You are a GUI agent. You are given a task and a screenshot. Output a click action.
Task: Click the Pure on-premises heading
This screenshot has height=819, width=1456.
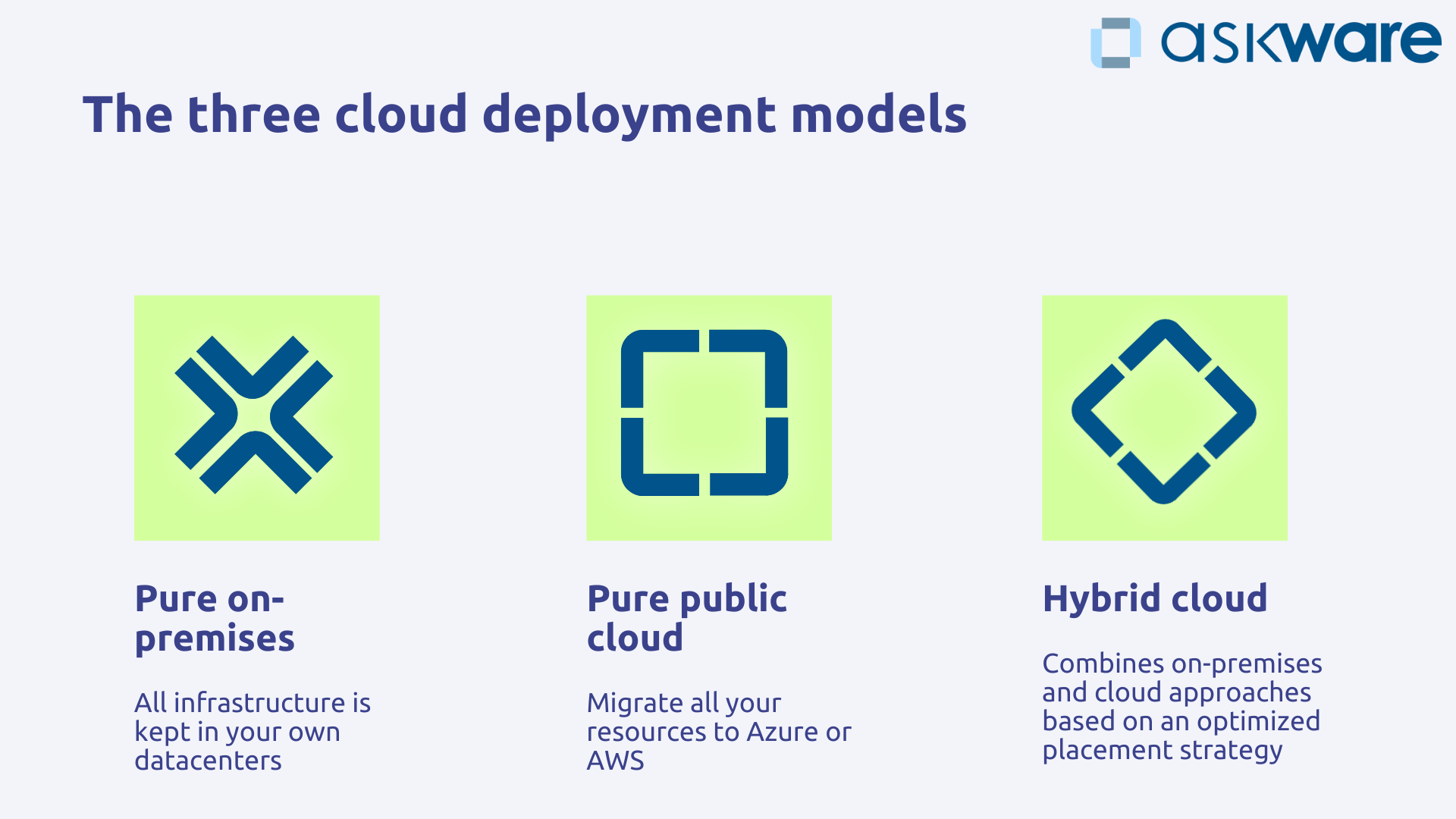pos(215,617)
